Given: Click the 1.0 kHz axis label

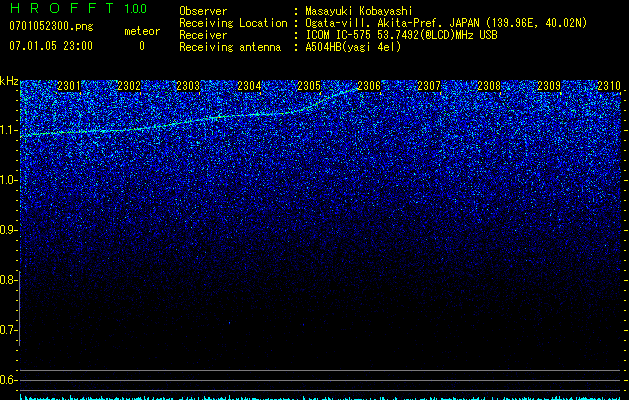Looking at the screenshot, I should tap(8, 180).
